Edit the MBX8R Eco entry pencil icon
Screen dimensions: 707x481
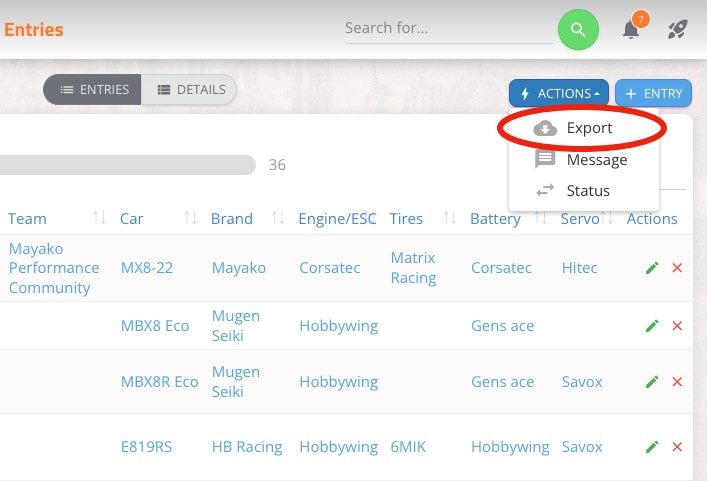[x=652, y=382]
